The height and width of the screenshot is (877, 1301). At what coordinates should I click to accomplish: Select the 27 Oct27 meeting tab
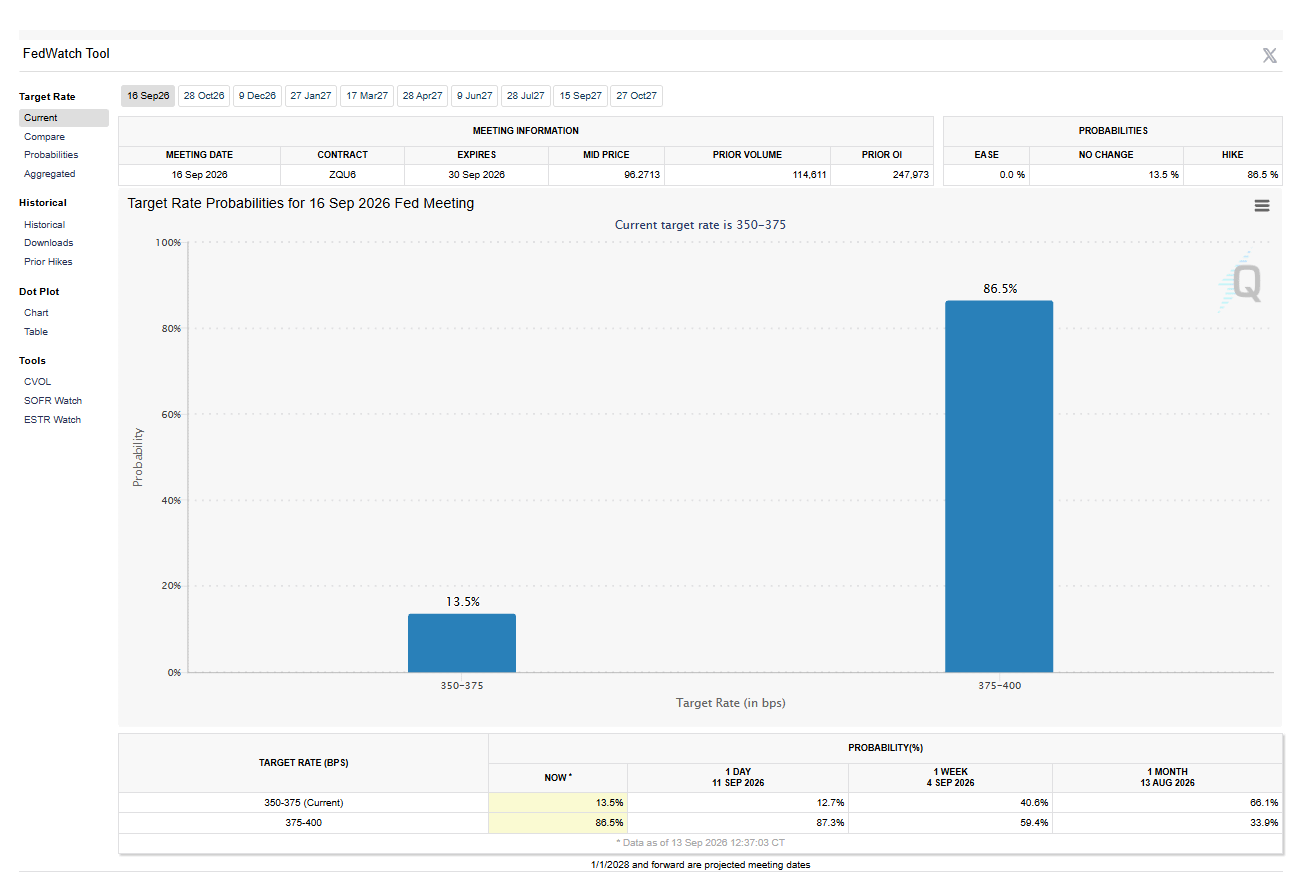tap(636, 96)
